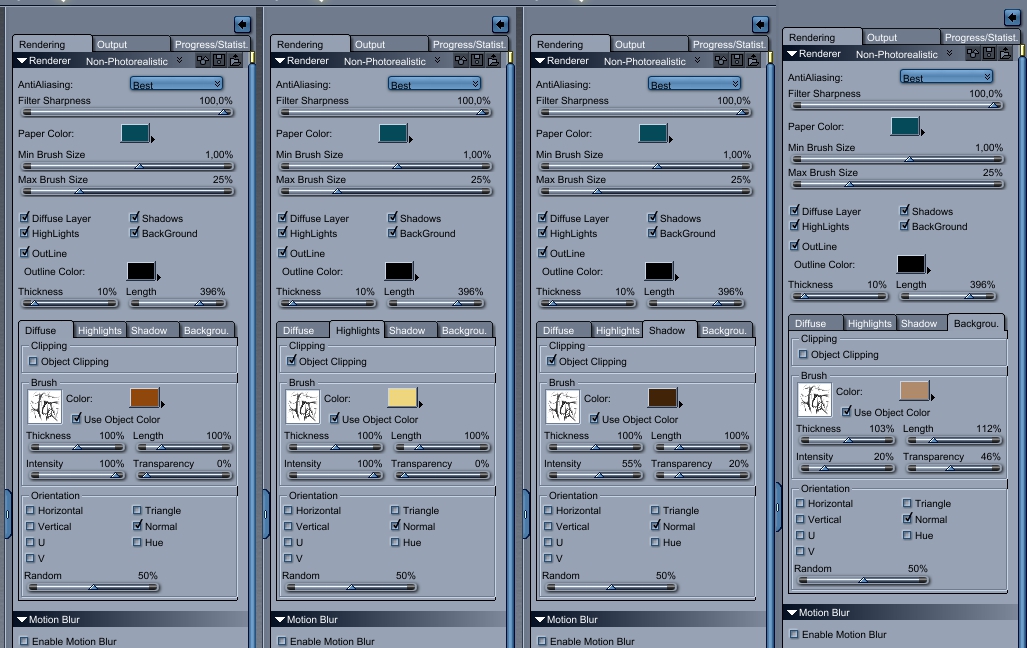Click the arrow beside the orange brush Color swatch

point(162,404)
